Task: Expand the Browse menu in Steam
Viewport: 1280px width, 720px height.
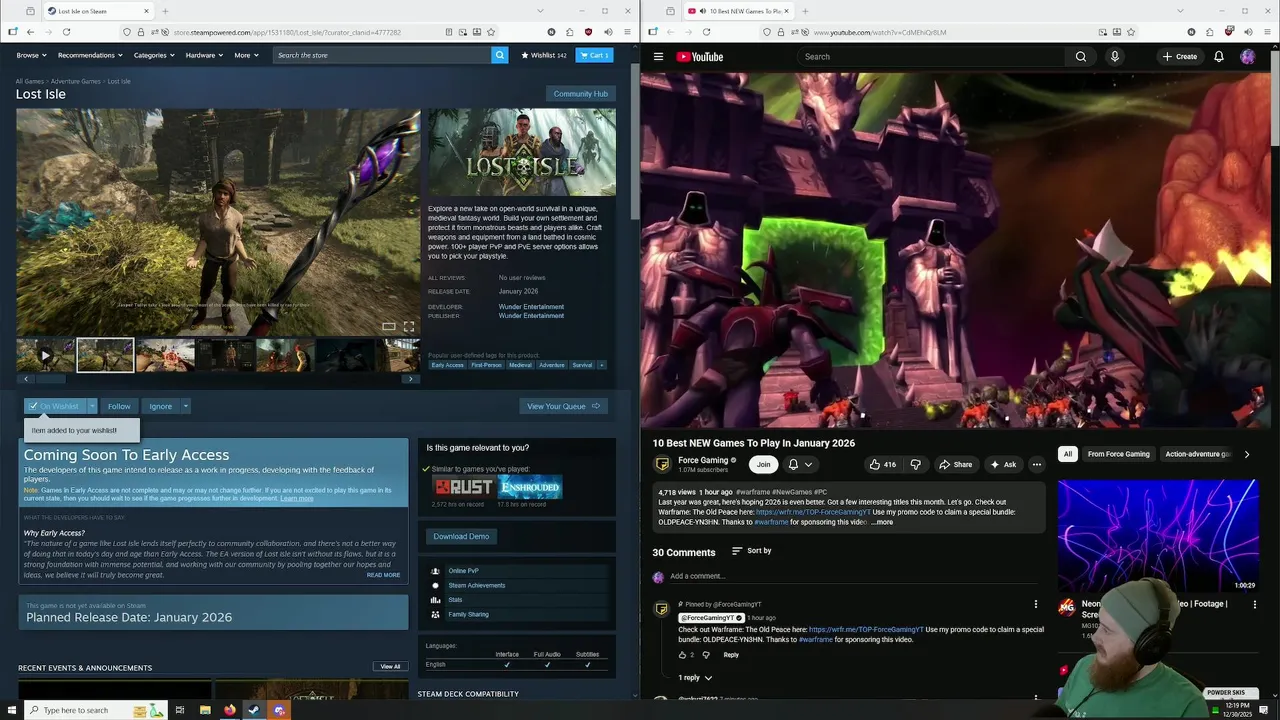Action: pyautogui.click(x=30, y=55)
